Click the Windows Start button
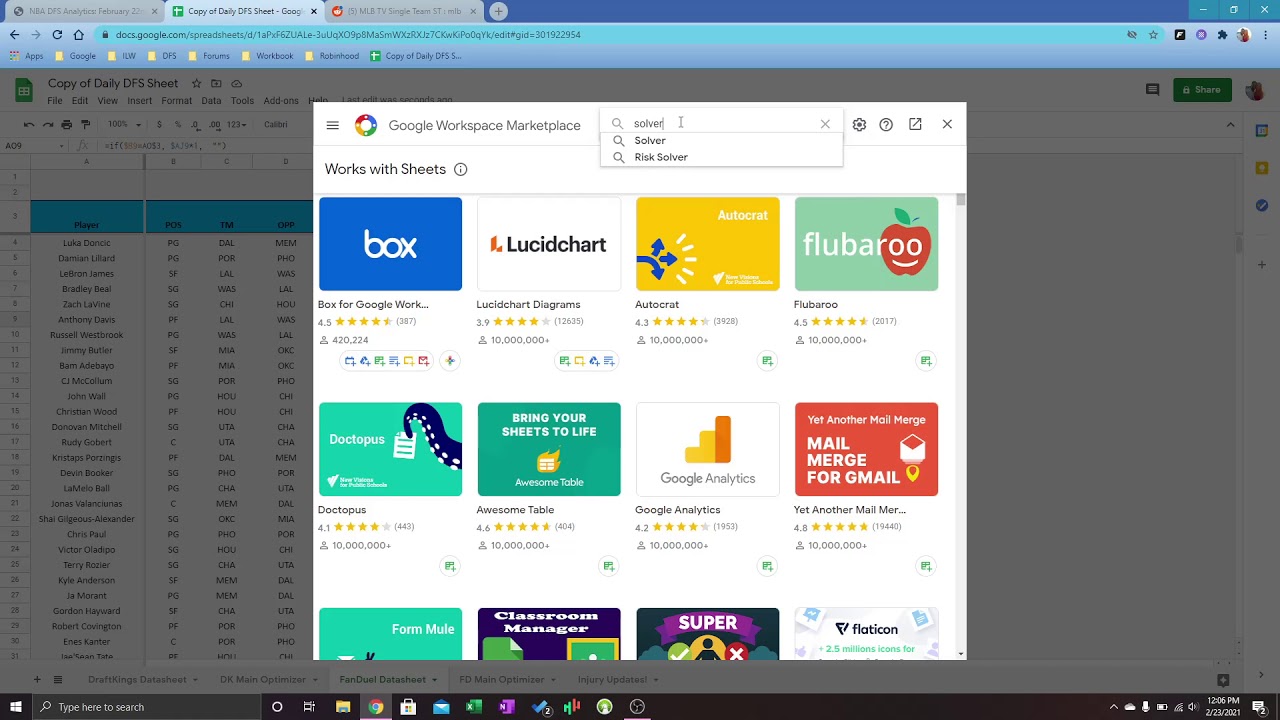 [x=15, y=707]
